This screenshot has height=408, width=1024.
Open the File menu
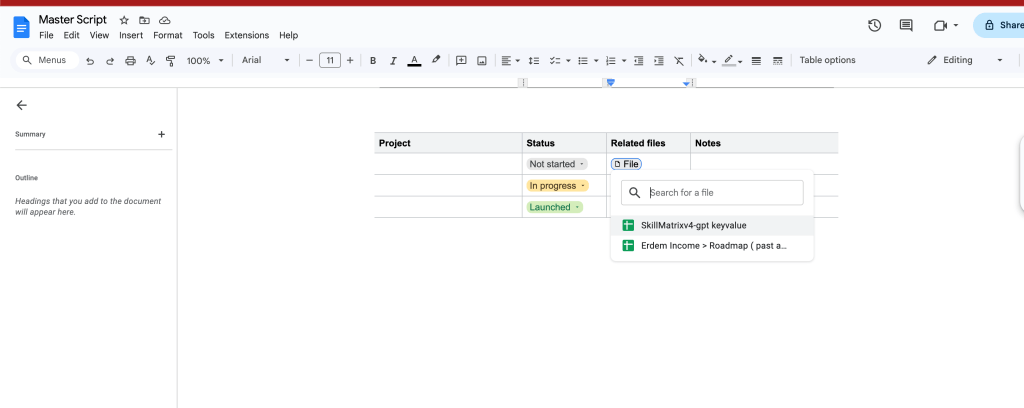click(x=46, y=35)
